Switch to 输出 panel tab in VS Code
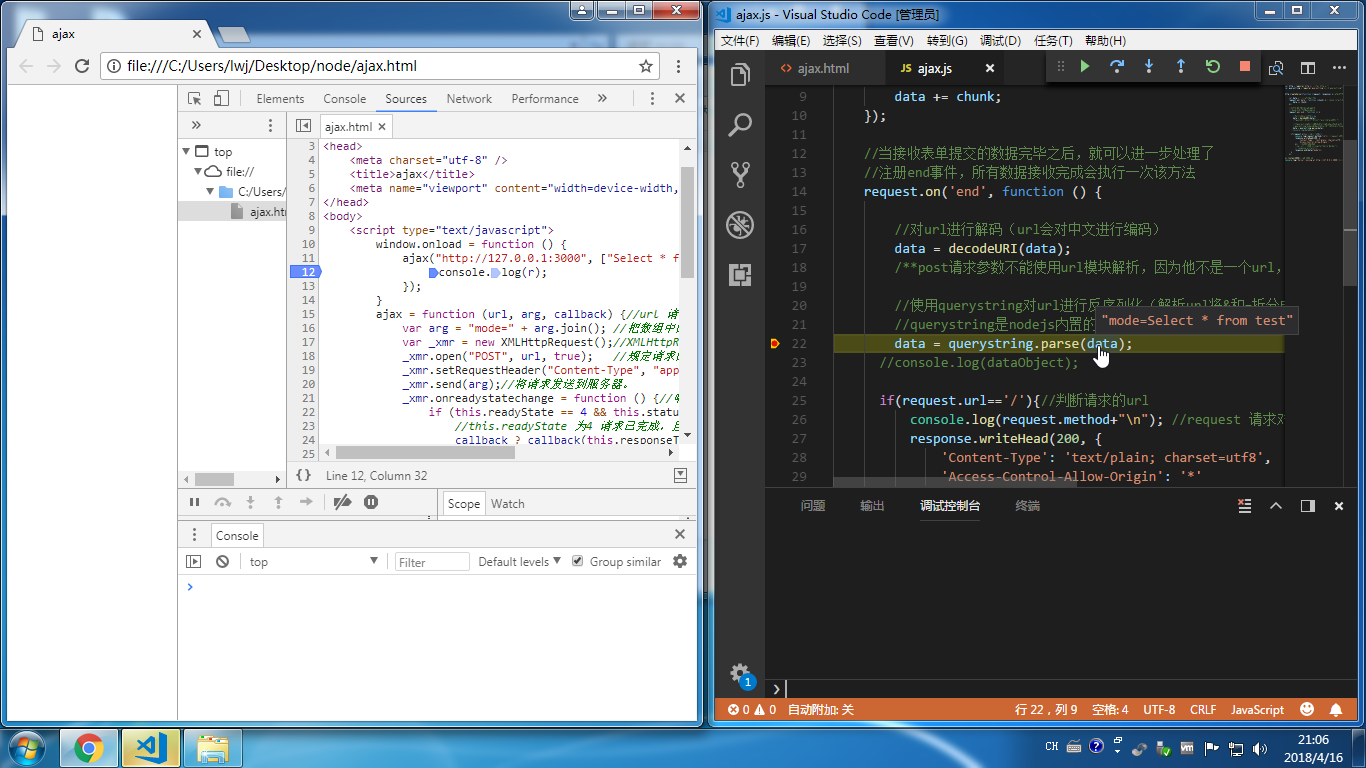 (872, 506)
